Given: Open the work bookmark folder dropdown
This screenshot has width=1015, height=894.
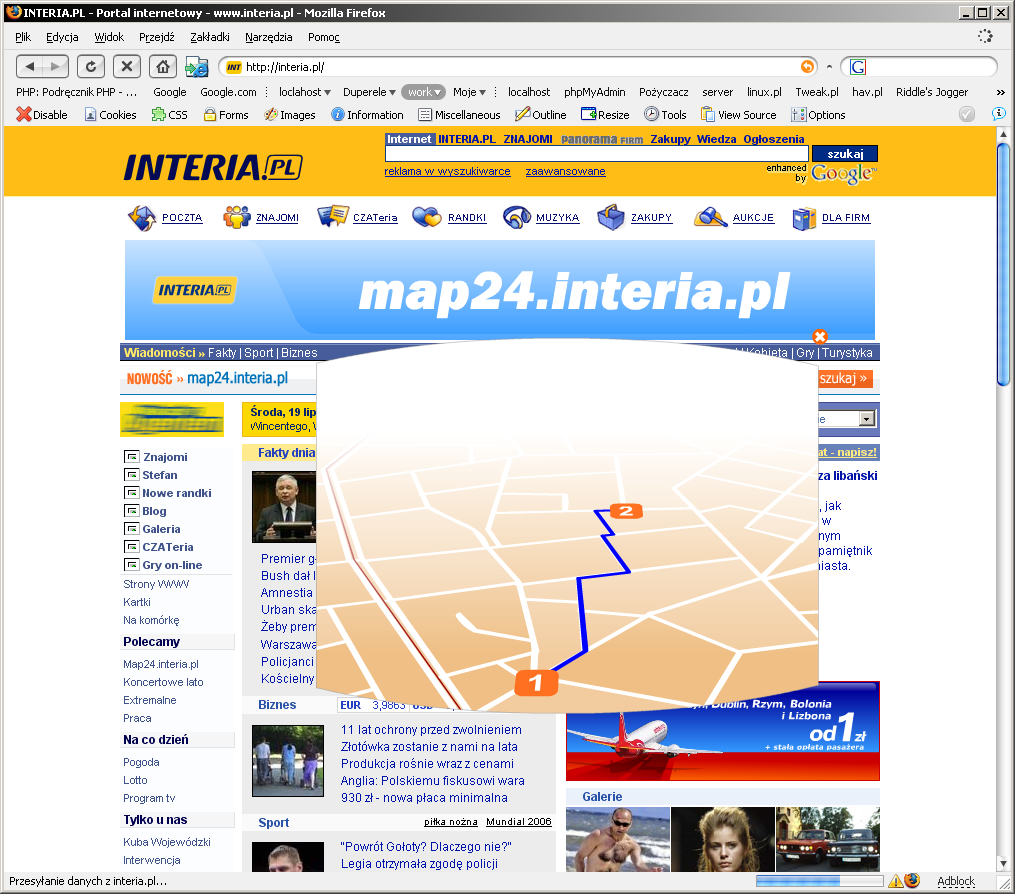Looking at the screenshot, I should 423,92.
